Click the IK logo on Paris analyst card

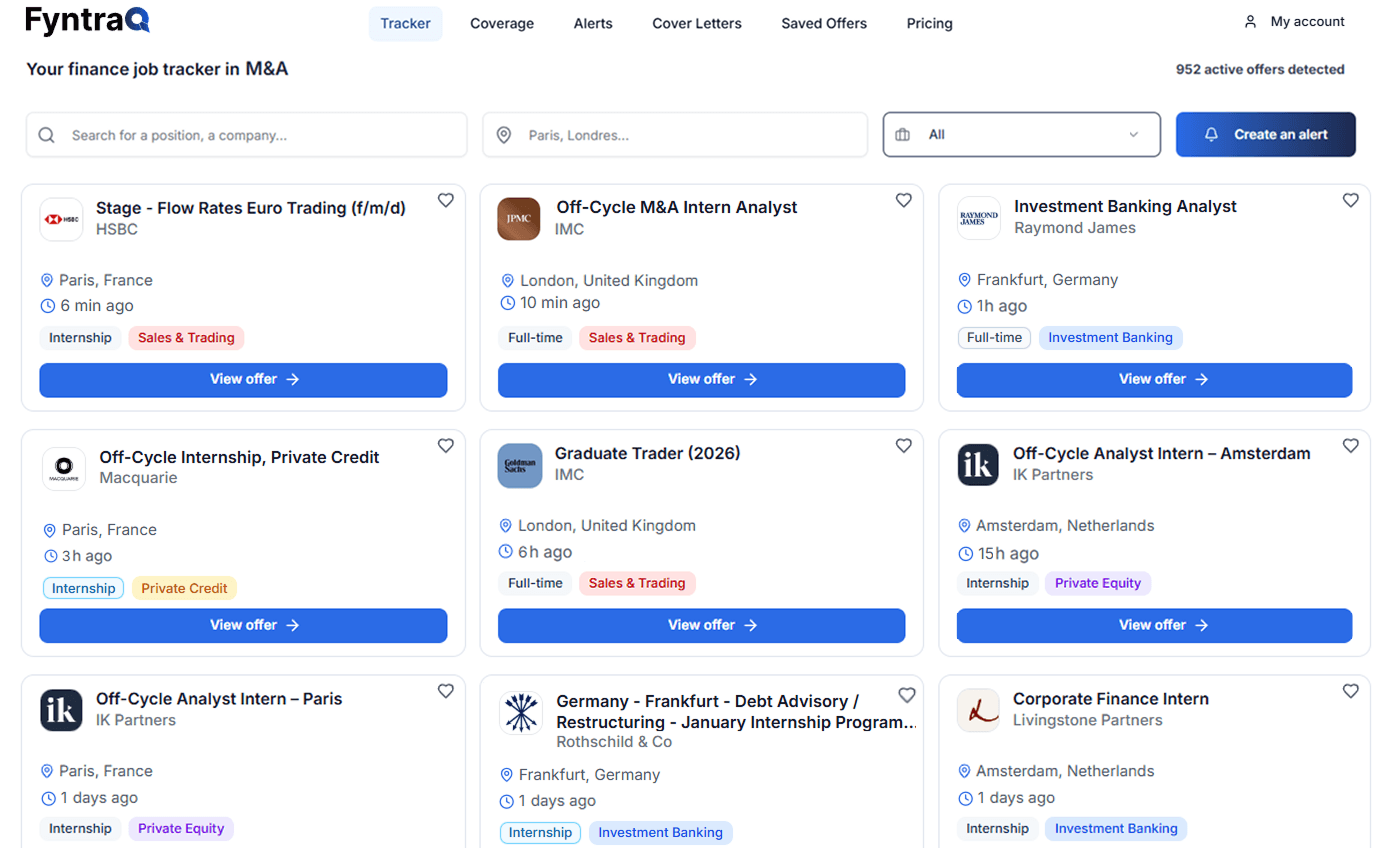click(61, 710)
